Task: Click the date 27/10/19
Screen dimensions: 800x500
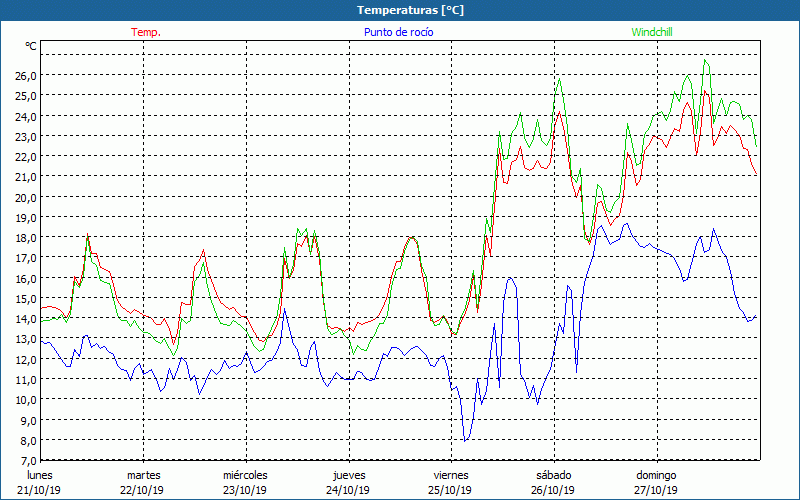Action: point(657,490)
